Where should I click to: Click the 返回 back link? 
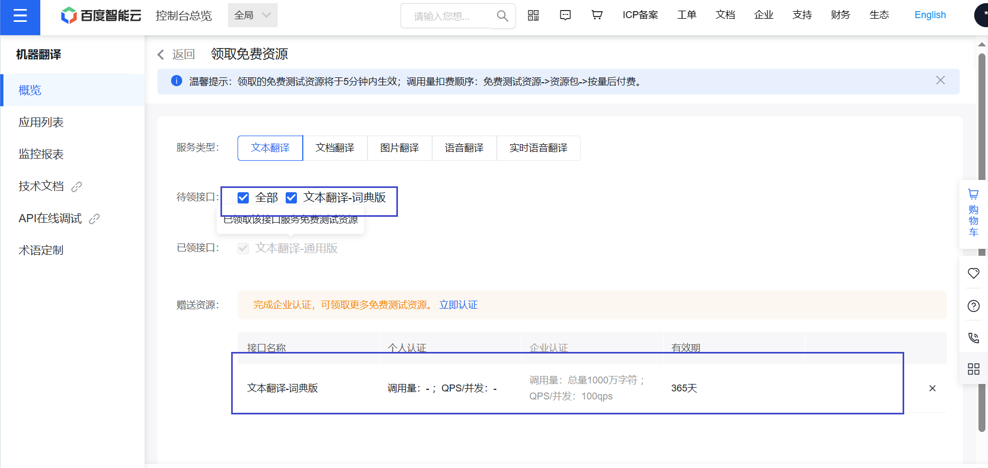click(x=183, y=55)
